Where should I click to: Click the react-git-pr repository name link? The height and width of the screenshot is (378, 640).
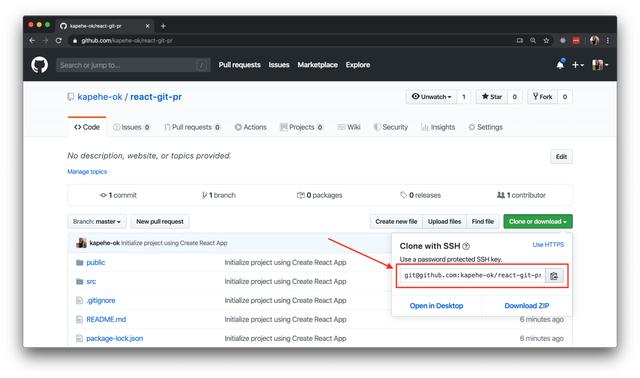pos(156,97)
